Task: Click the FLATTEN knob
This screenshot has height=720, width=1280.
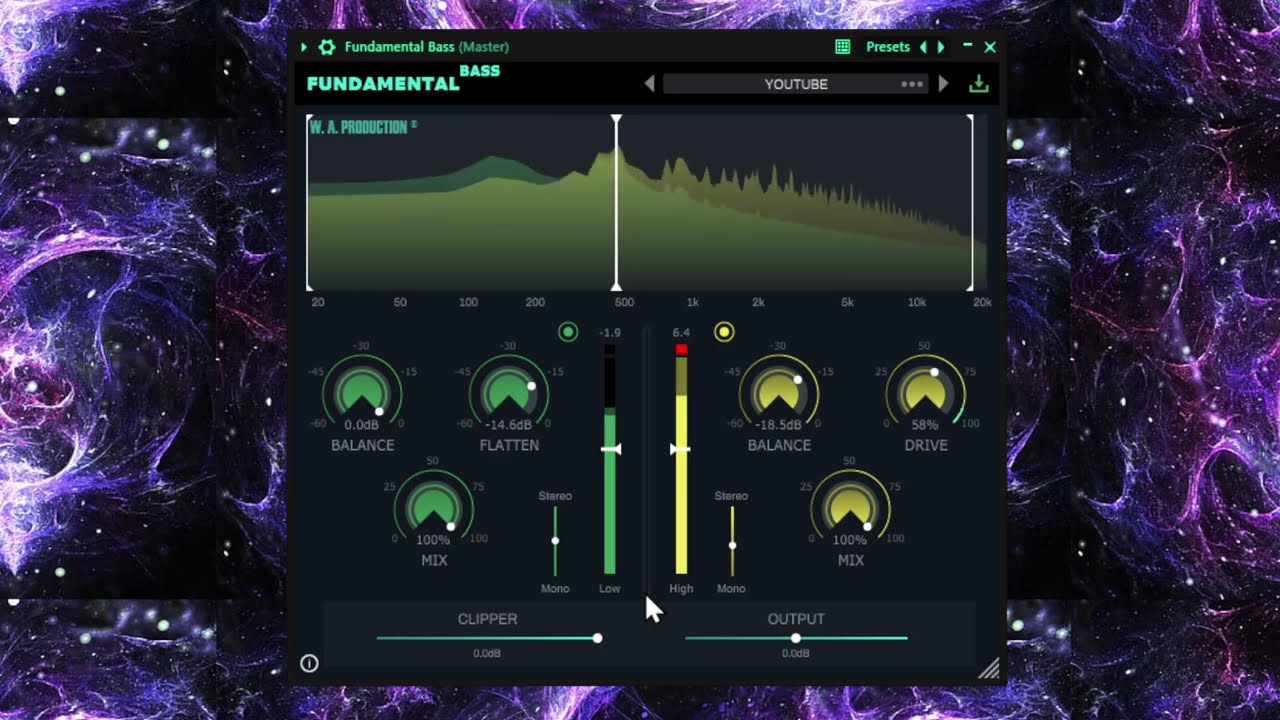Action: tap(509, 393)
